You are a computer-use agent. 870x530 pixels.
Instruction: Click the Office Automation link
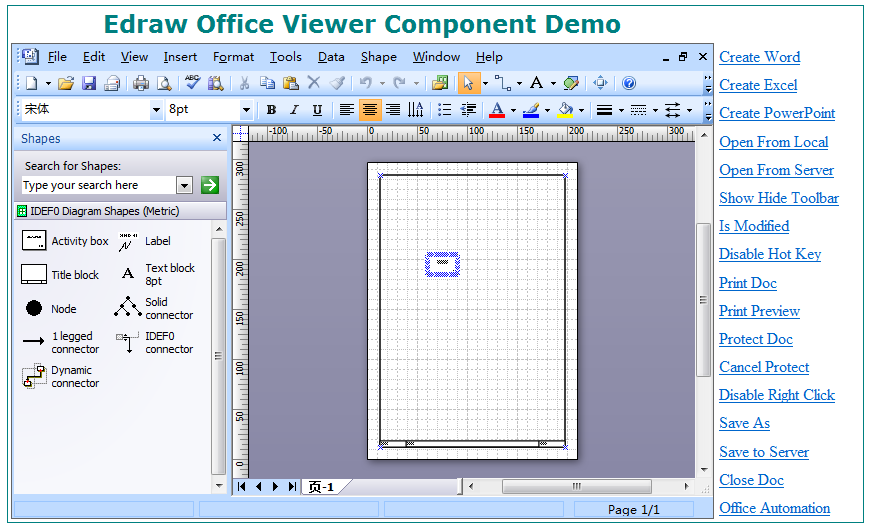point(775,508)
